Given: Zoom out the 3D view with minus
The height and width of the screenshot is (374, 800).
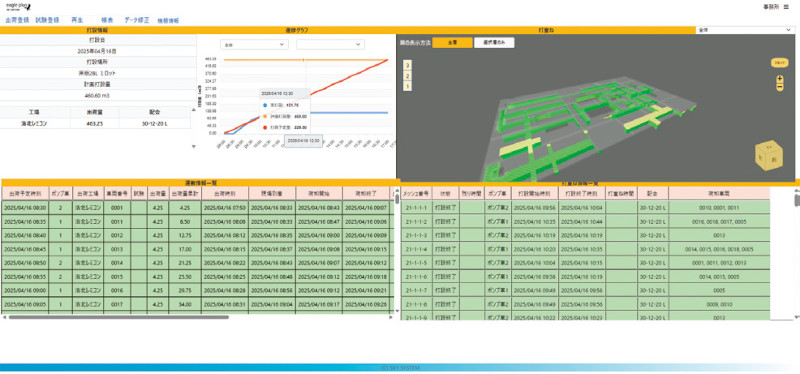Looking at the screenshot, I should pos(780,88).
